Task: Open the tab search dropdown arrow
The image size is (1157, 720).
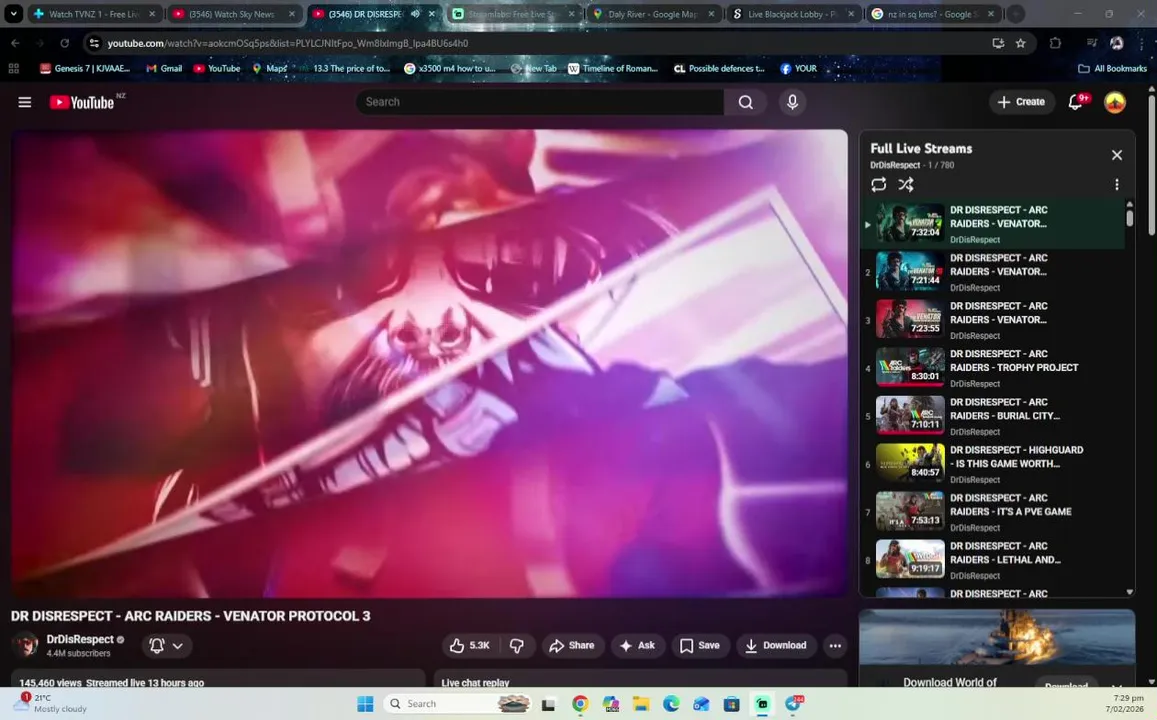Action: pyautogui.click(x=13, y=13)
